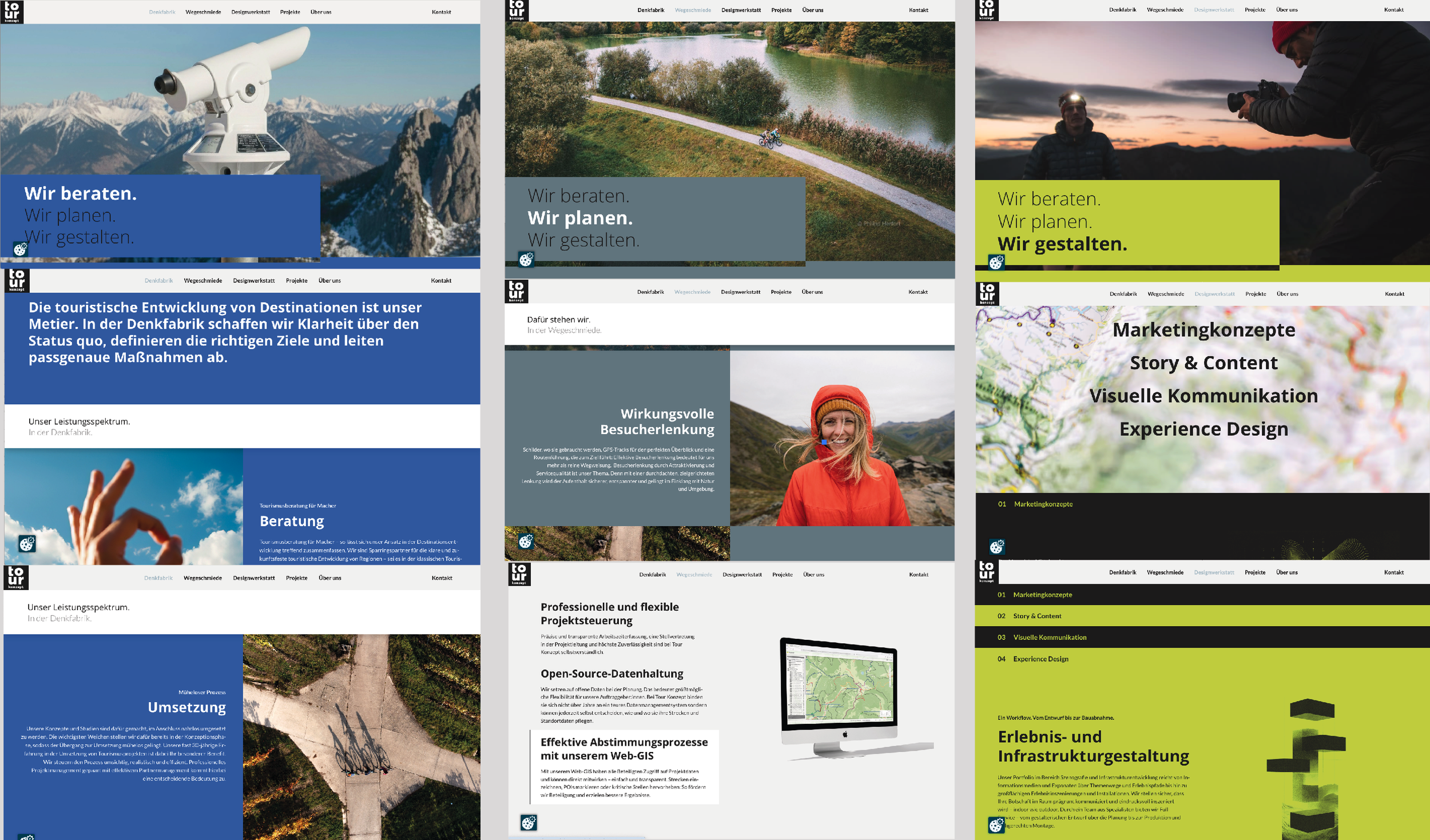Open Projekte in the nav on the Projektsteuerung page
Screen dimensions: 1430x840
coord(782,575)
